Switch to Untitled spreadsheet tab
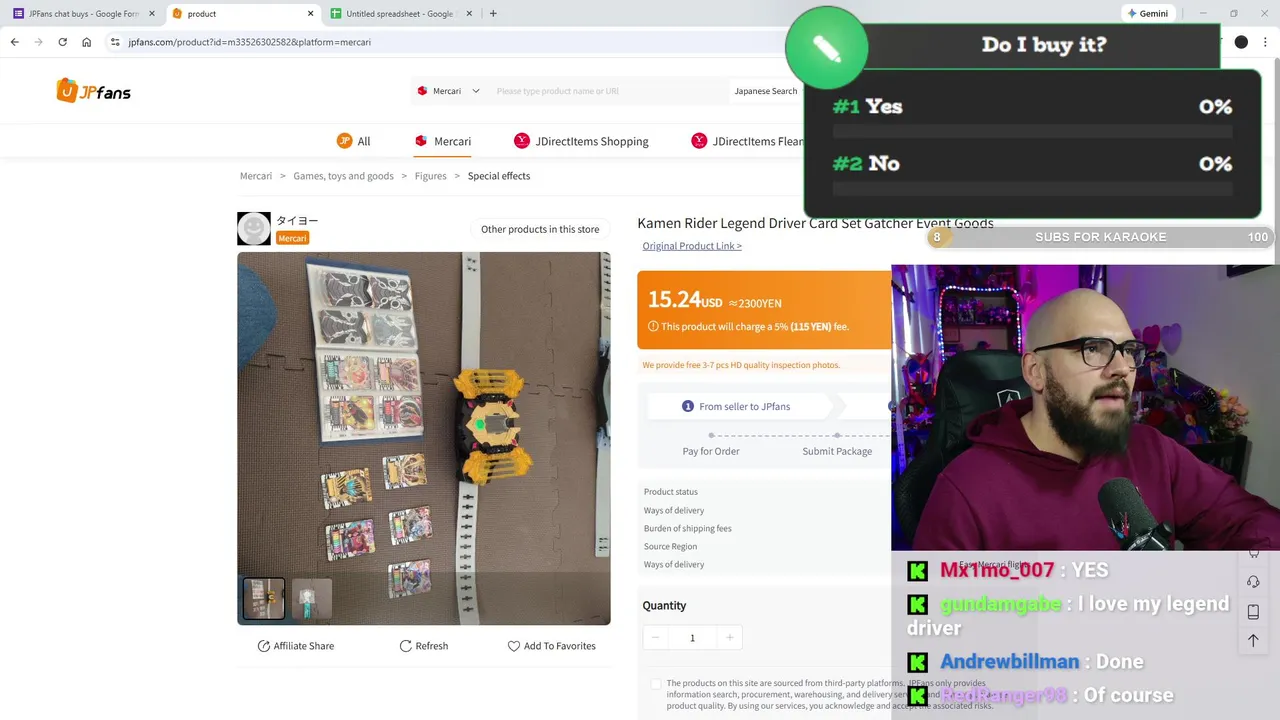 (400, 14)
